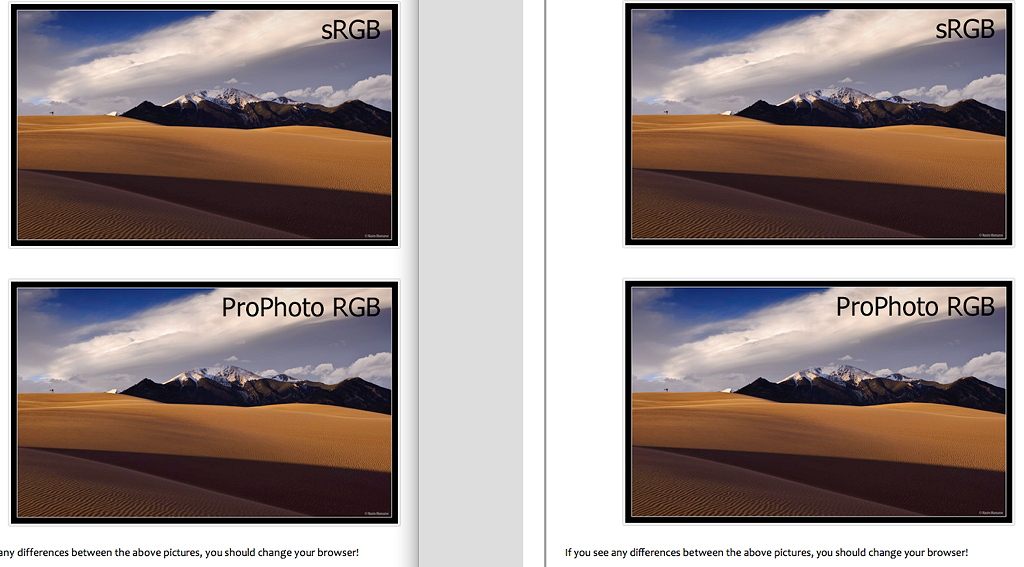Click the copyright watermark on right ProPhoto photo

[991, 512]
